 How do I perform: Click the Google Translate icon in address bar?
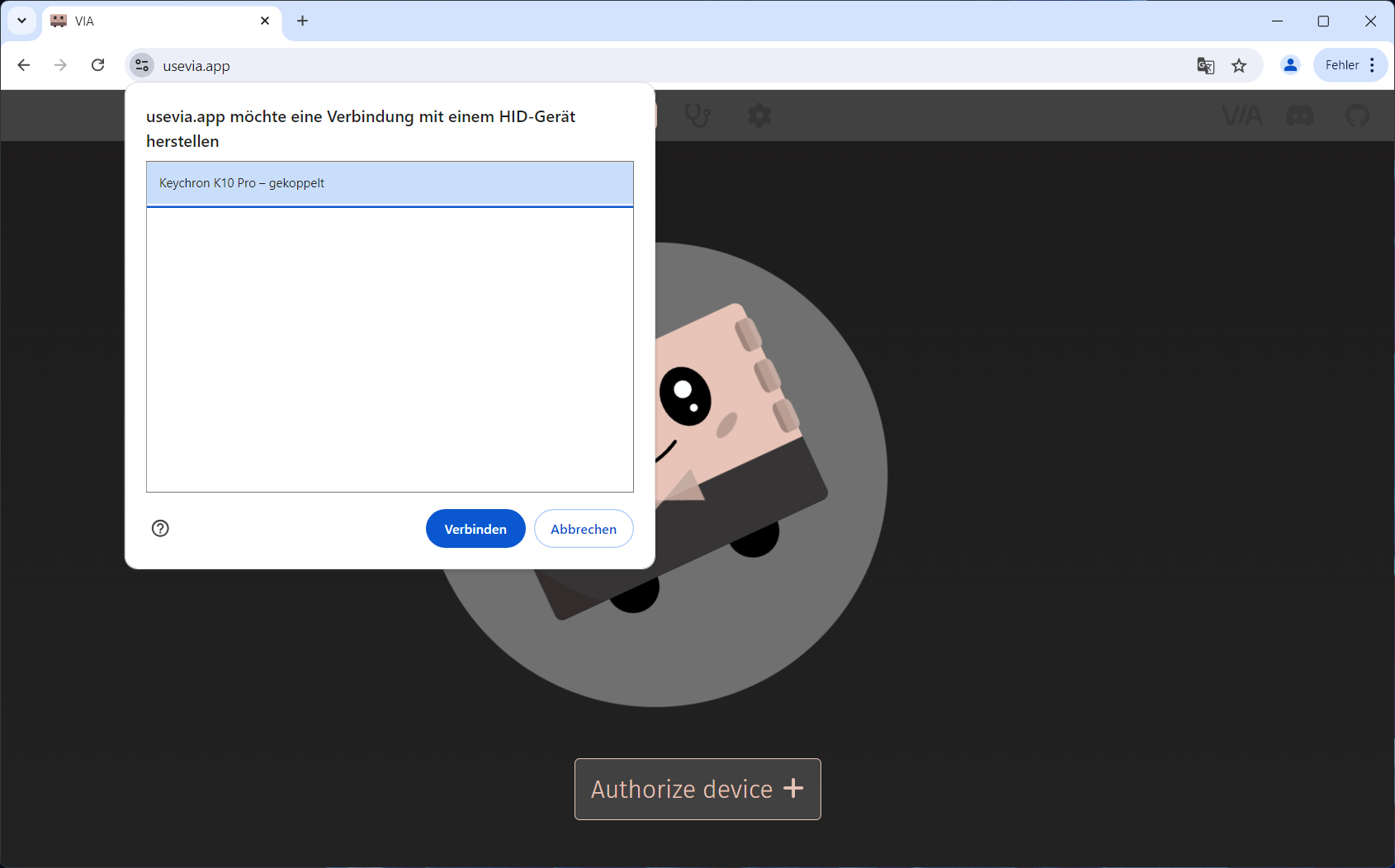tap(1205, 66)
